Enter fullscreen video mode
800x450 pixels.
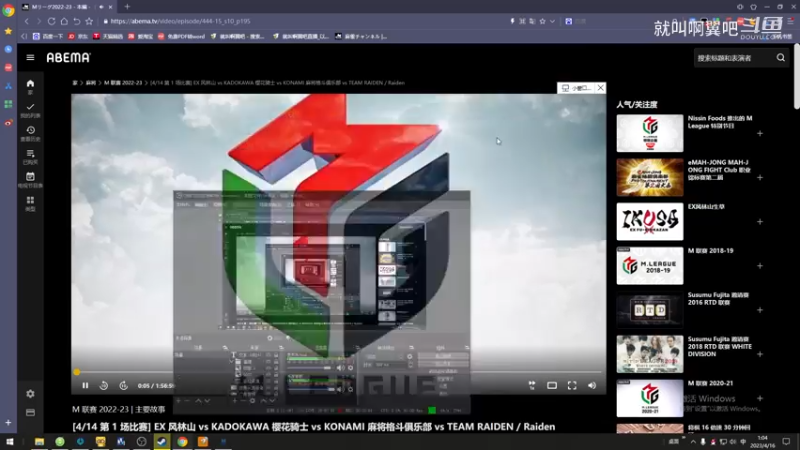pyautogui.click(x=572, y=386)
